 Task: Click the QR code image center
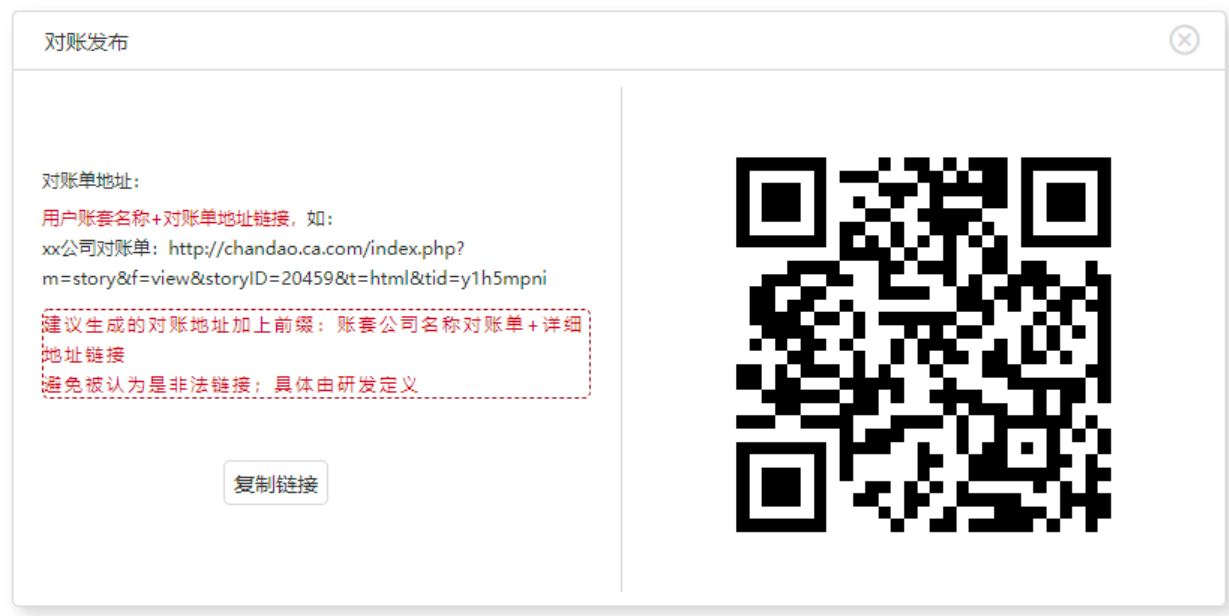[923, 344]
